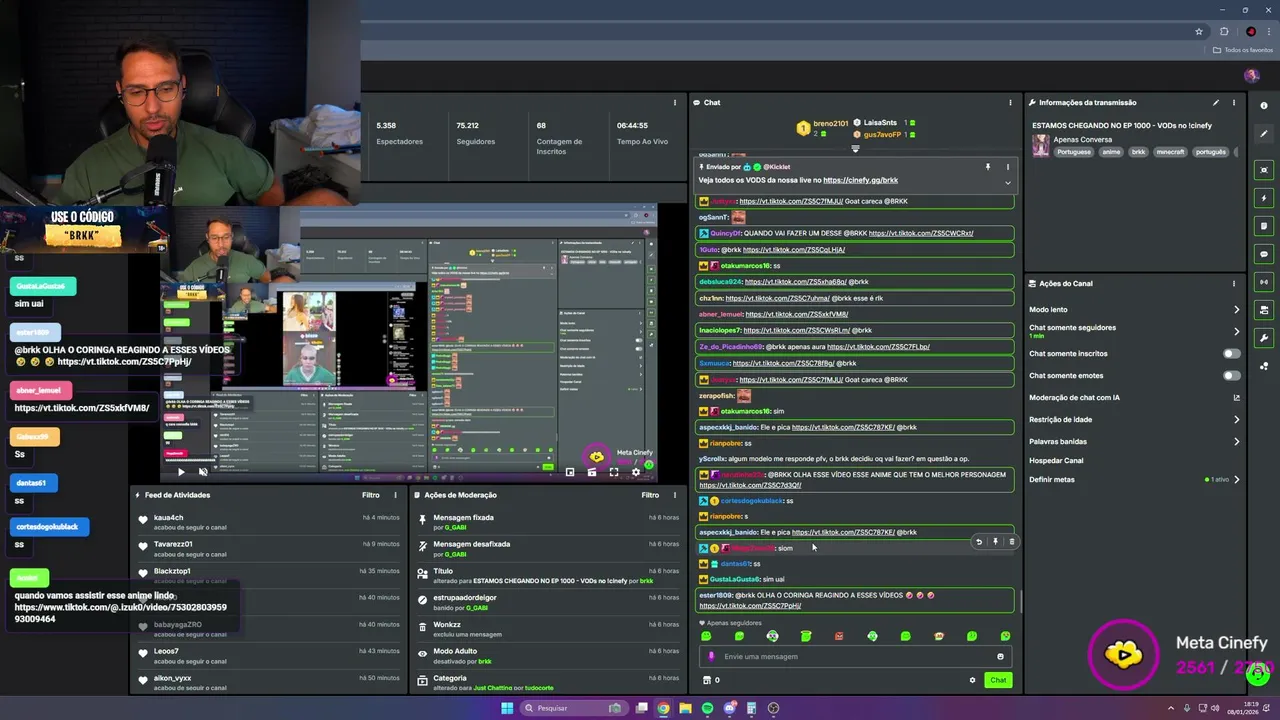The width and height of the screenshot is (1280, 720).
Task: Click the Windows Start button
Action: [507, 708]
